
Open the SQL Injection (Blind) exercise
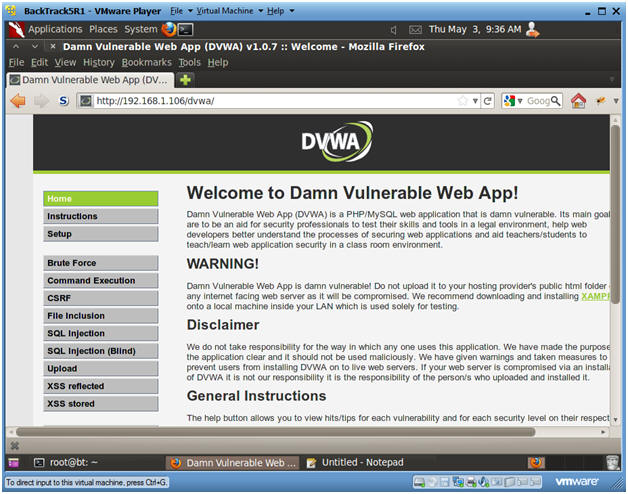click(101, 351)
